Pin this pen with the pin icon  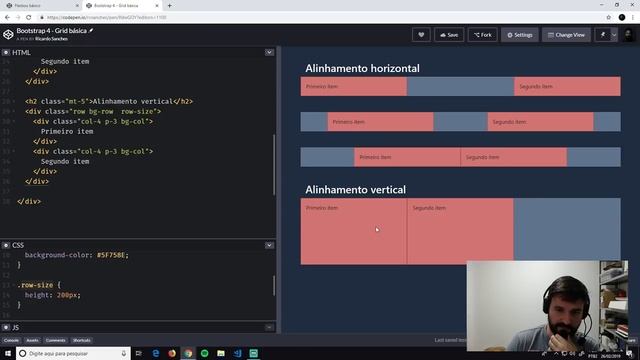pyautogui.click(x=603, y=35)
